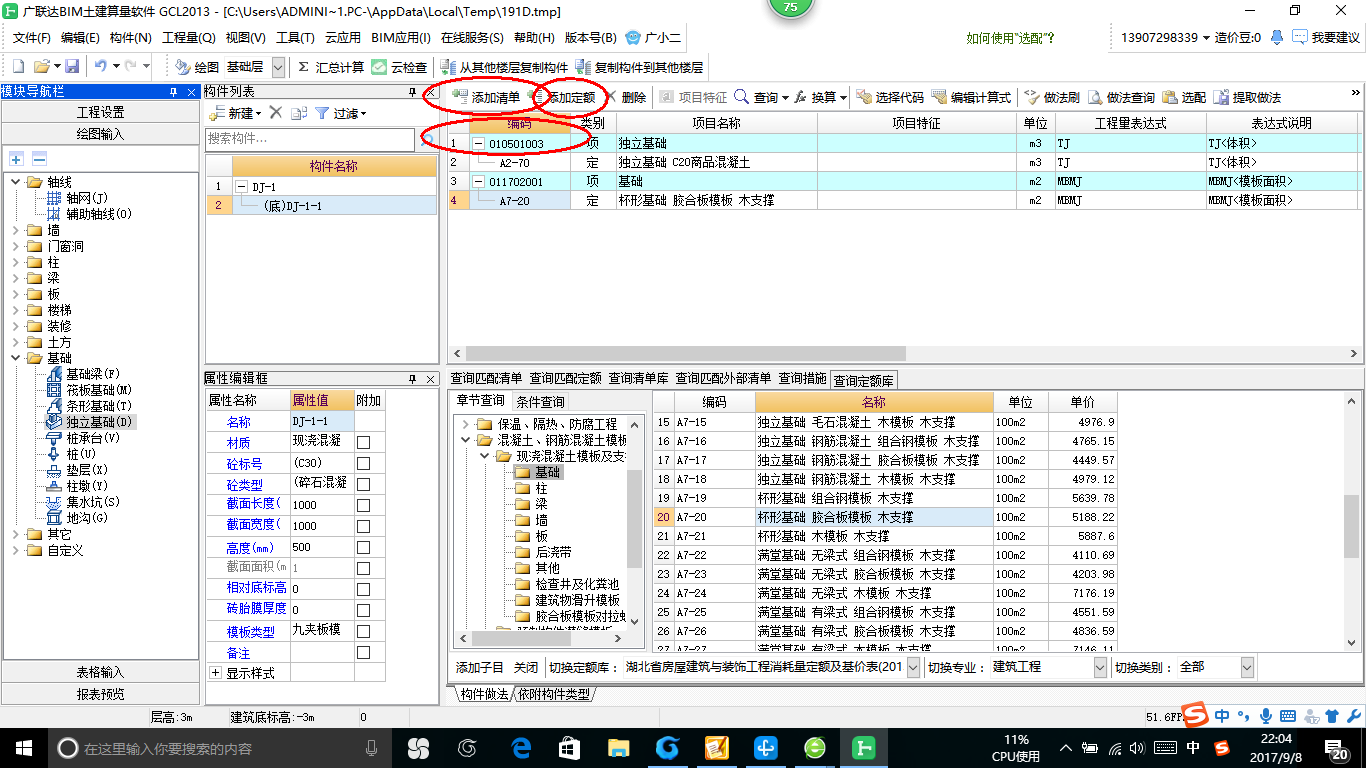Click the undo arrow icon

coord(100,67)
